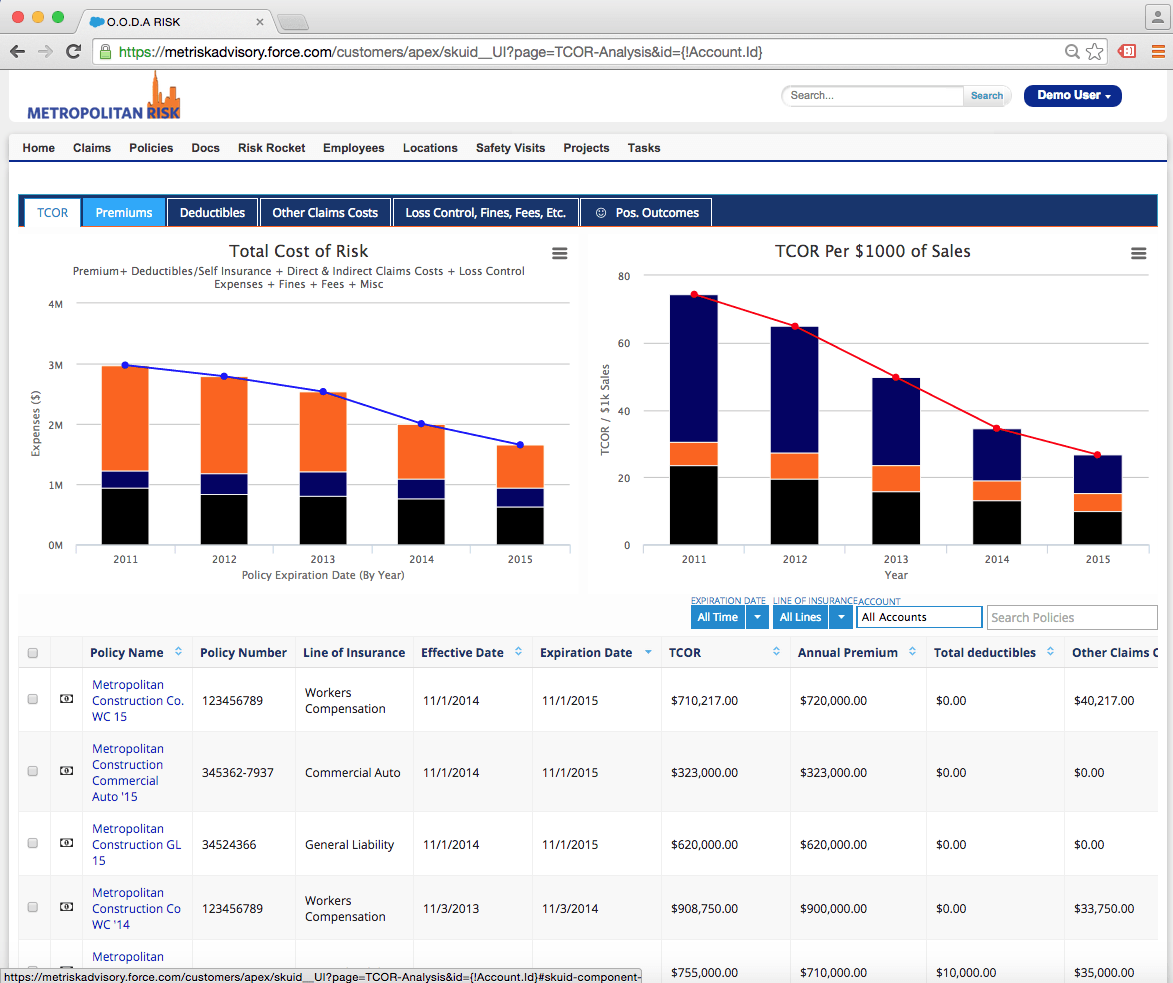Click the money icon for Commercial Auto '15 row

(67, 771)
